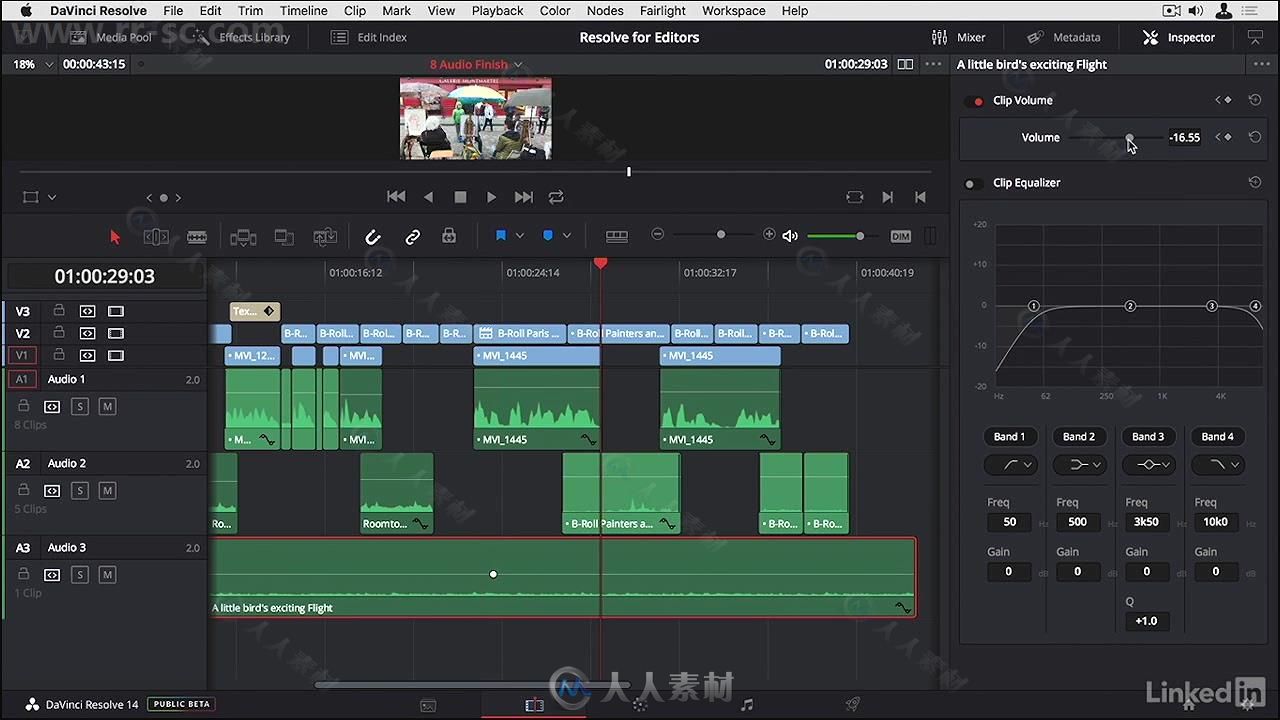This screenshot has height=720, width=1280.
Task: Toggle the DIM audio button
Action: 900,236
